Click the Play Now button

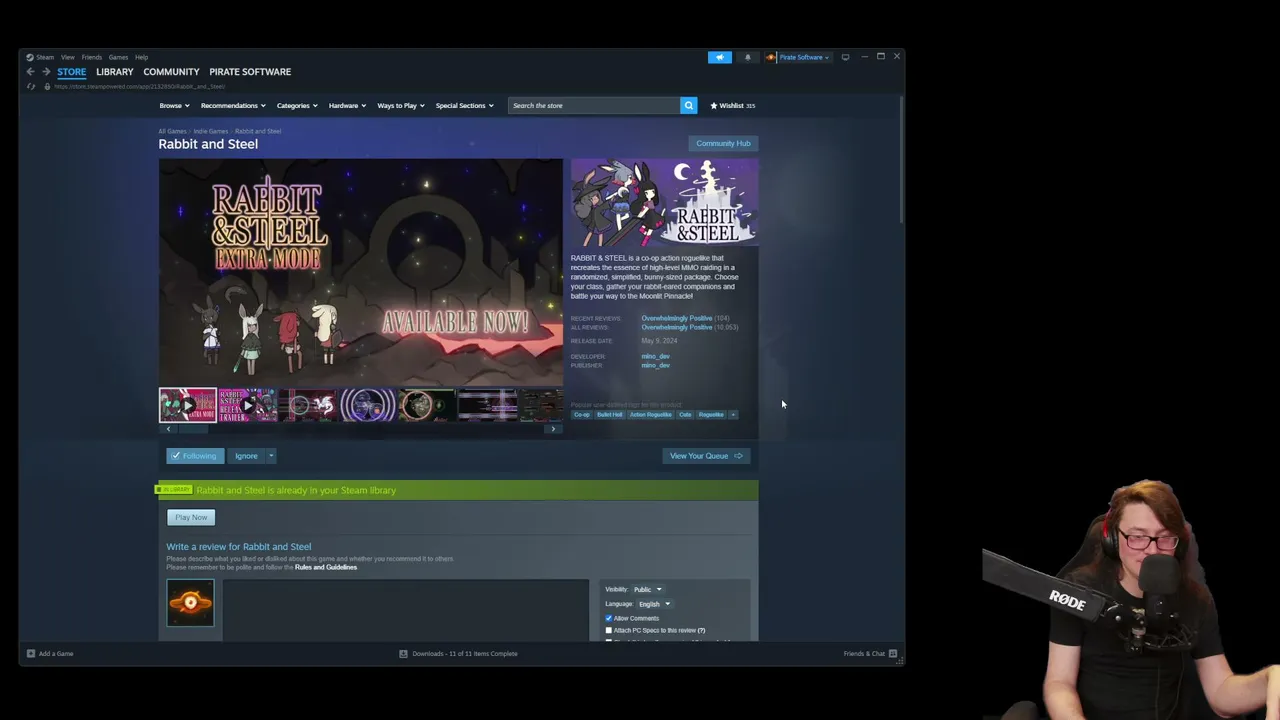point(191,517)
